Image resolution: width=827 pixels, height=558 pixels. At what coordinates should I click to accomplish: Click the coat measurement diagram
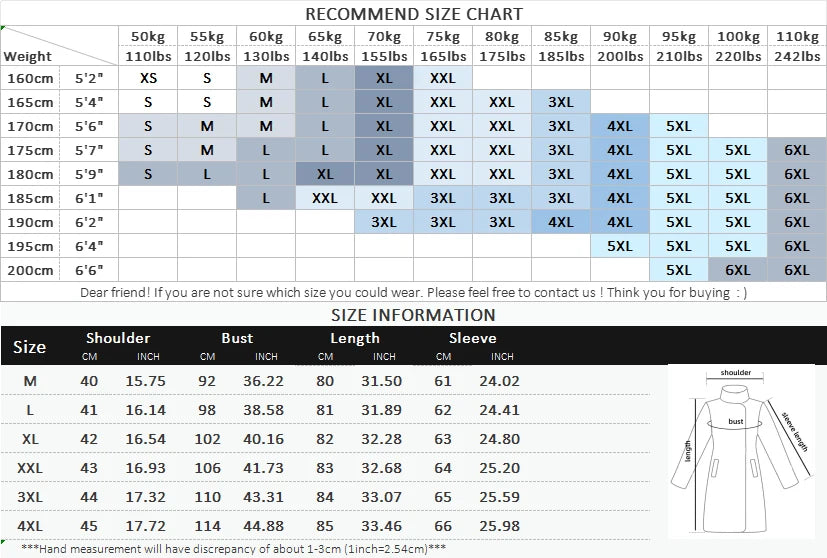741,451
